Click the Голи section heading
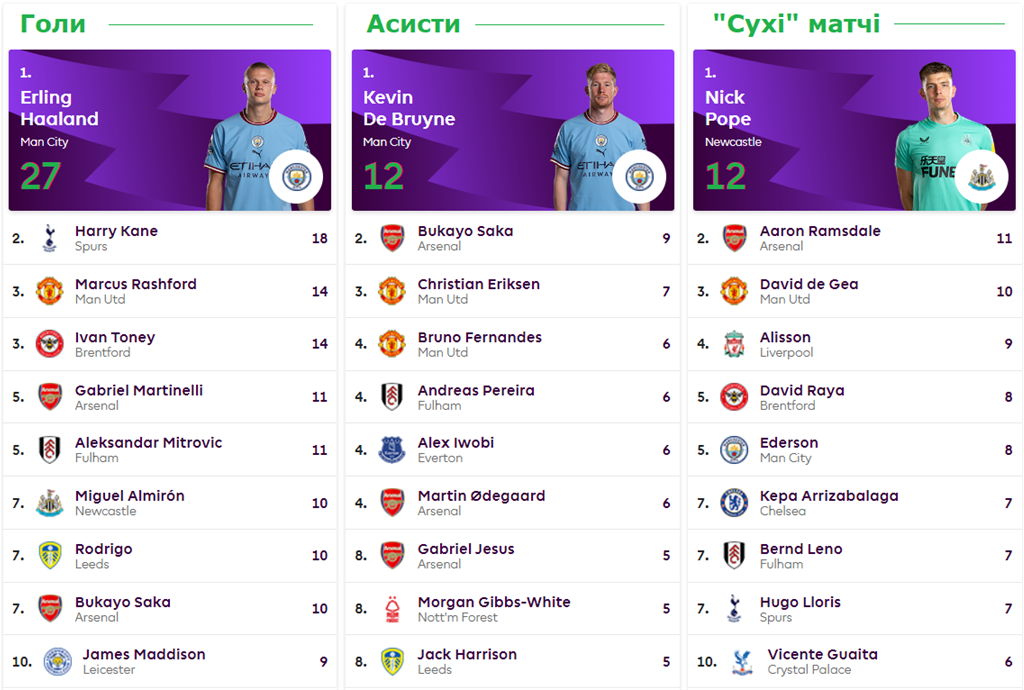This screenshot has width=1024, height=690. (x=53, y=23)
